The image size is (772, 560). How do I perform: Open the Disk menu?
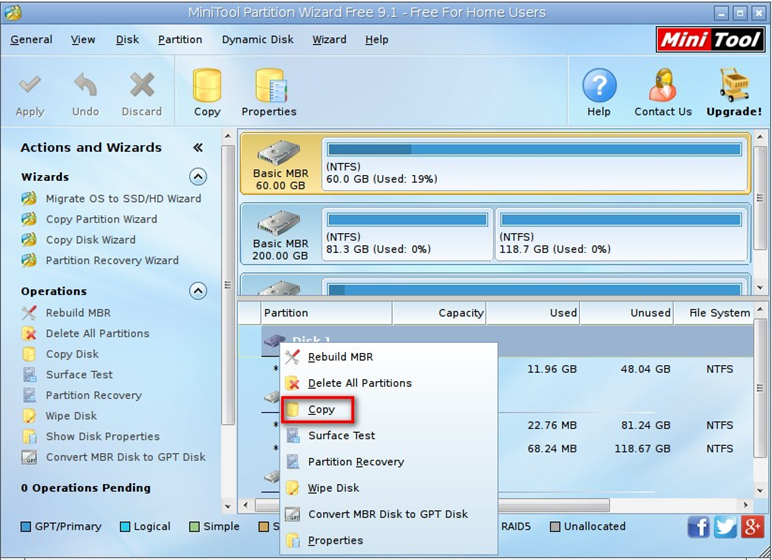(127, 39)
